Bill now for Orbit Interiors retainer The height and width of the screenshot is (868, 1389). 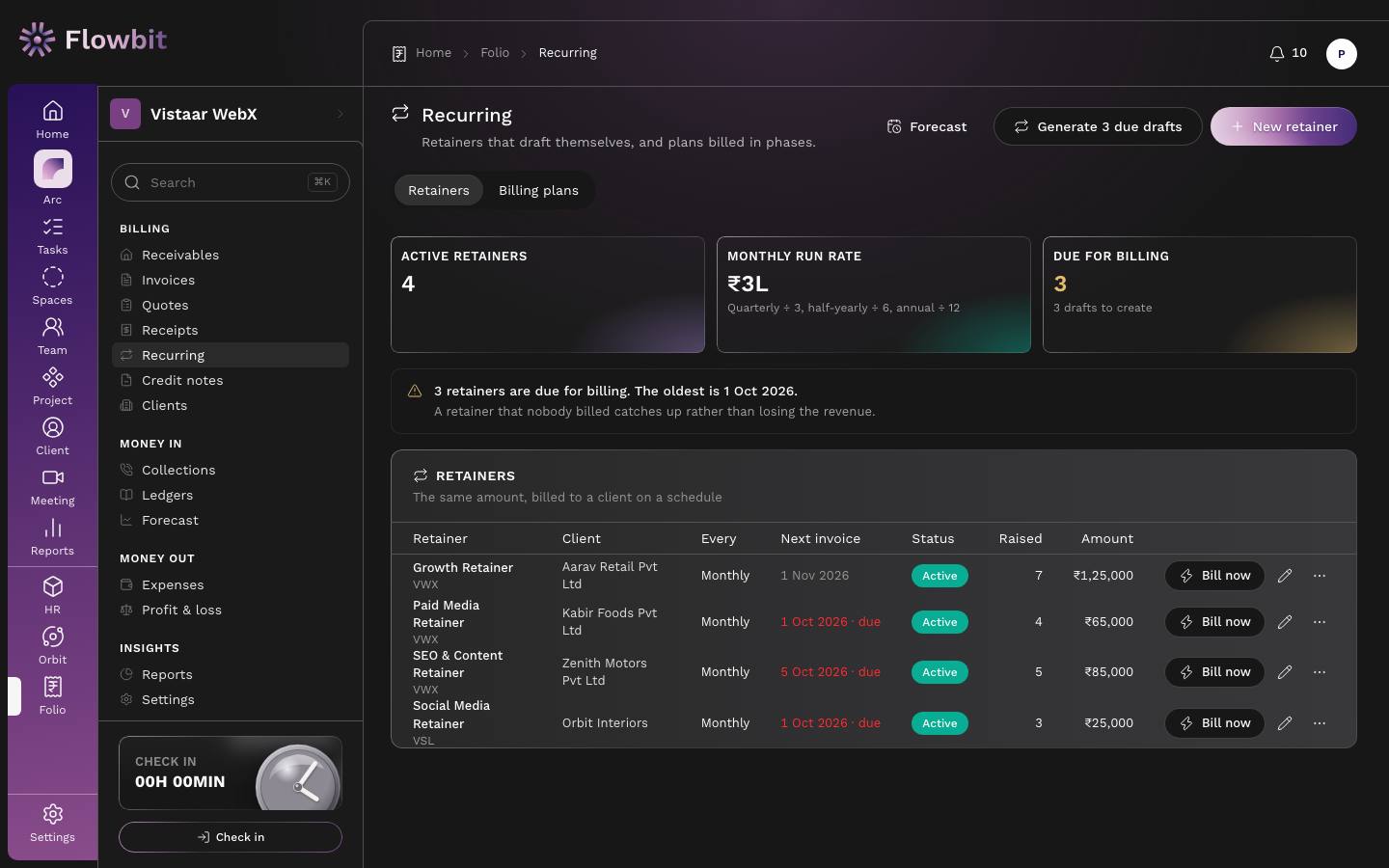coord(1214,723)
